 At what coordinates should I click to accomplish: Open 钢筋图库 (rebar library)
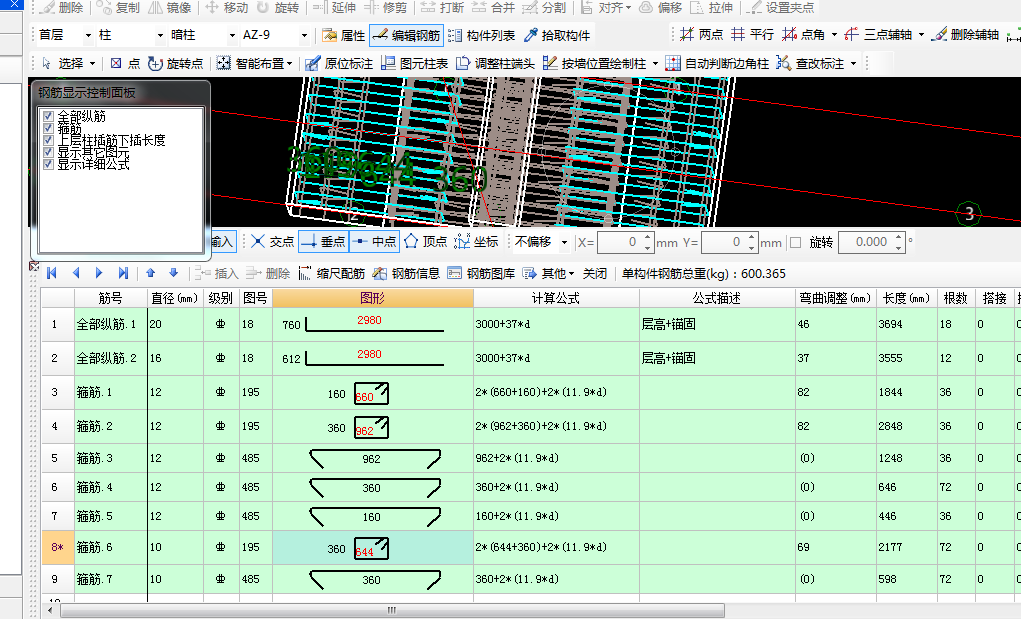[x=482, y=273]
